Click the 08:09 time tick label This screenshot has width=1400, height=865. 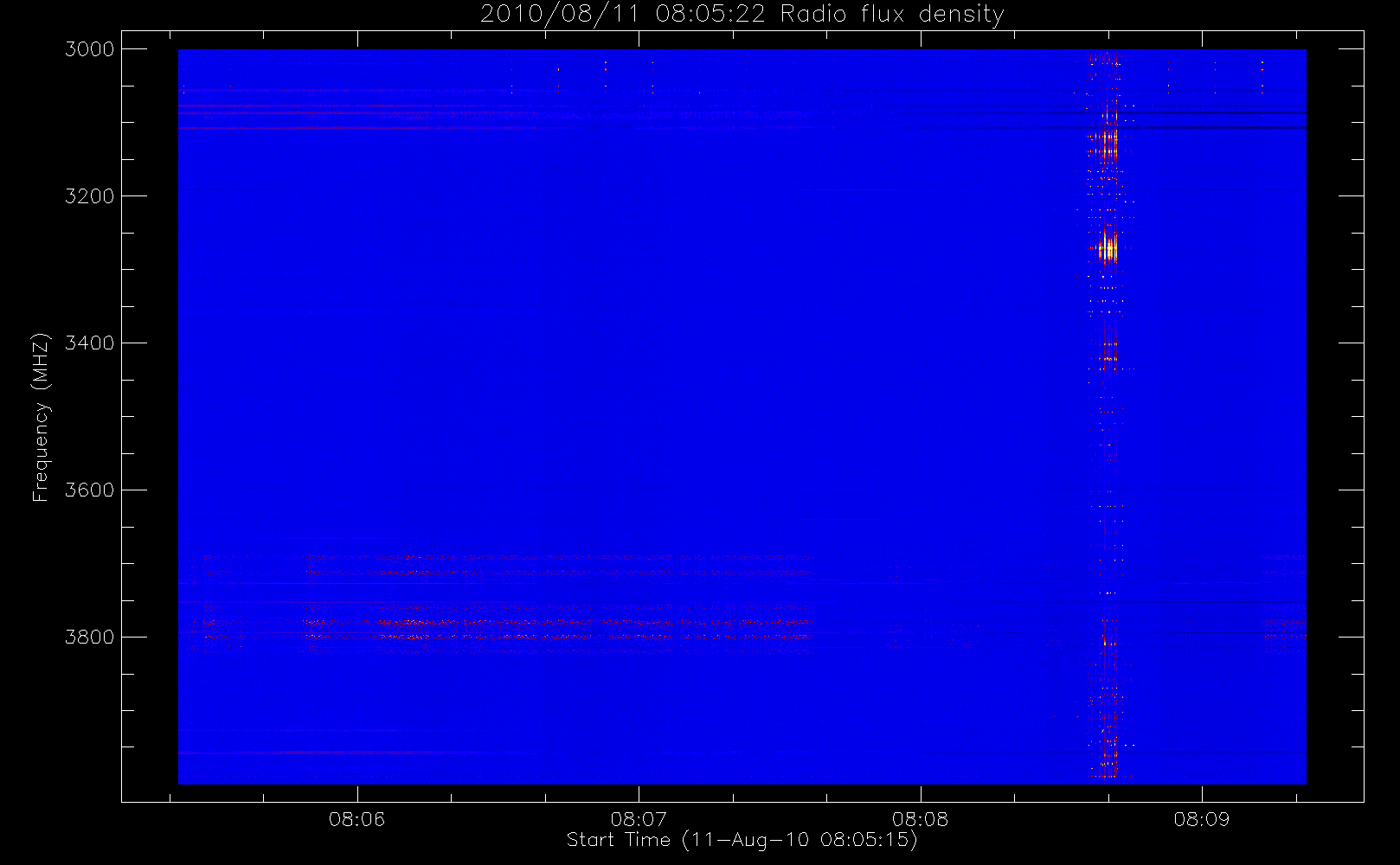(x=1202, y=819)
